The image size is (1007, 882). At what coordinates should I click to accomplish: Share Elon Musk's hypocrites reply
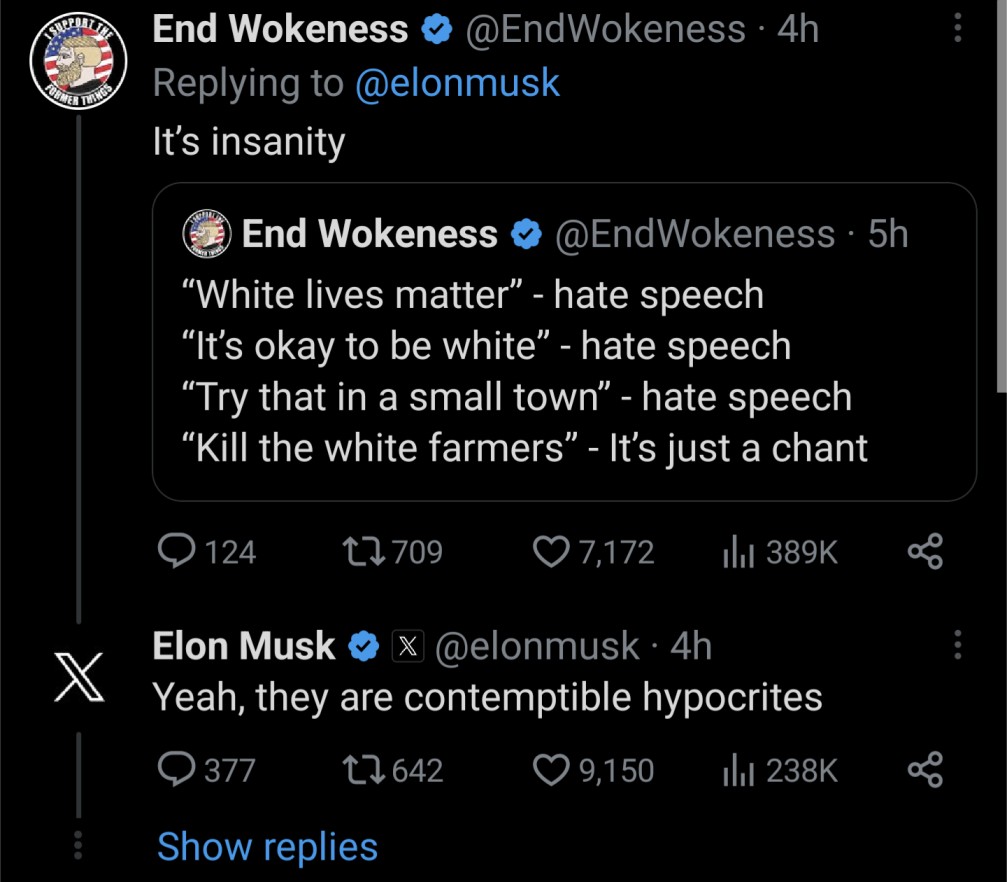[x=924, y=769]
